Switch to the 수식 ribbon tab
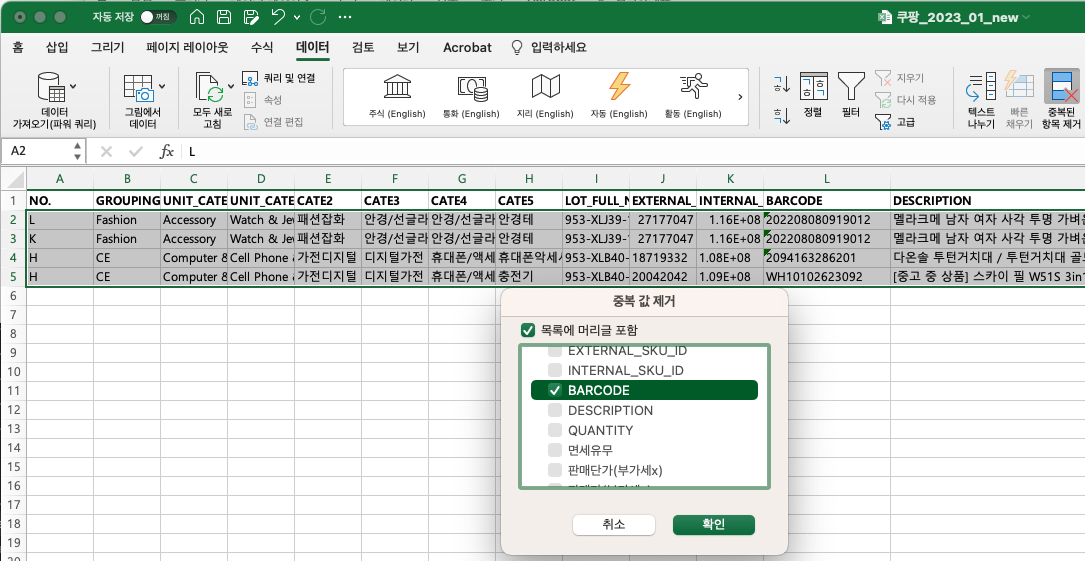The image size is (1085, 561). coord(262,47)
